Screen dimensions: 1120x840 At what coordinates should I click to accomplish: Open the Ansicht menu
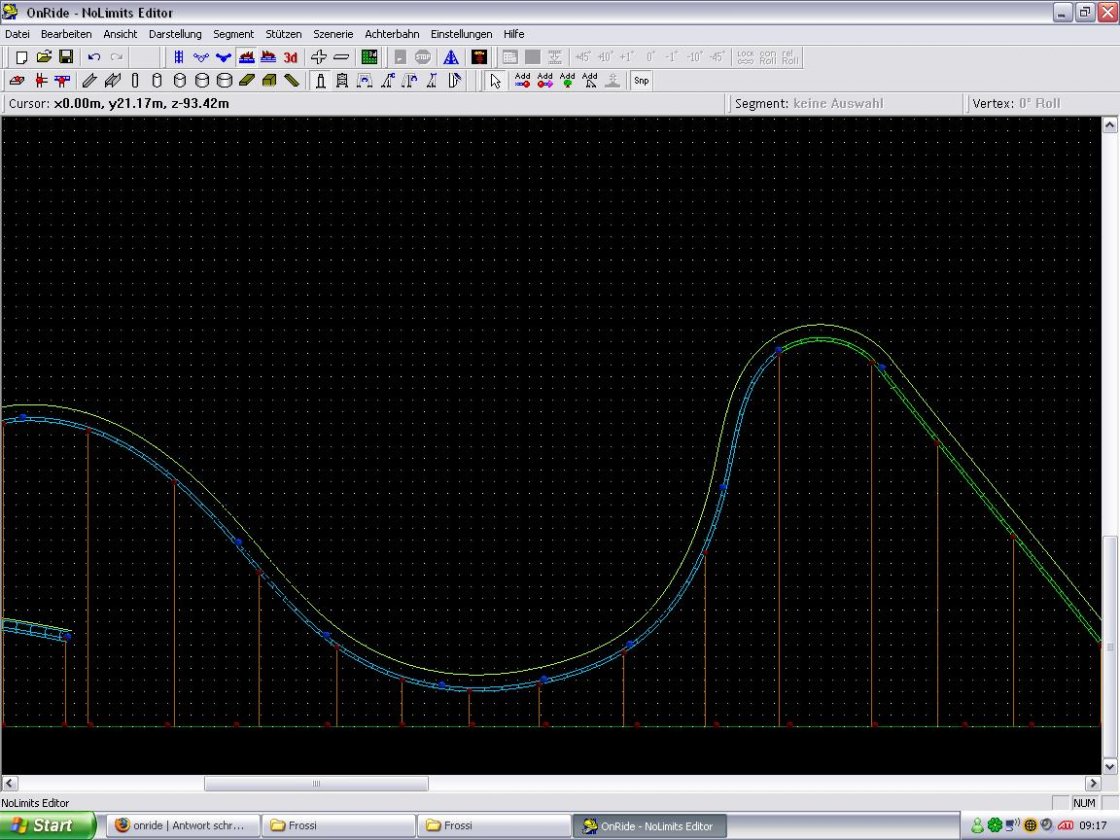120,34
